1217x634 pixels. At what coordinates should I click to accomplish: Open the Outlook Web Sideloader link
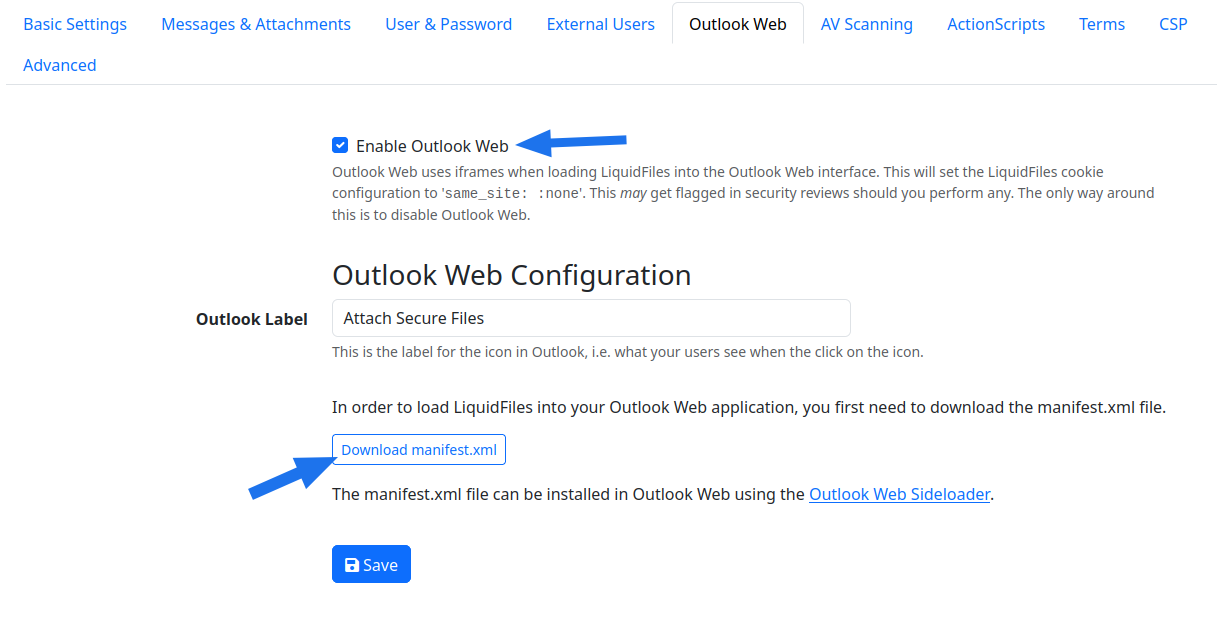(x=898, y=493)
